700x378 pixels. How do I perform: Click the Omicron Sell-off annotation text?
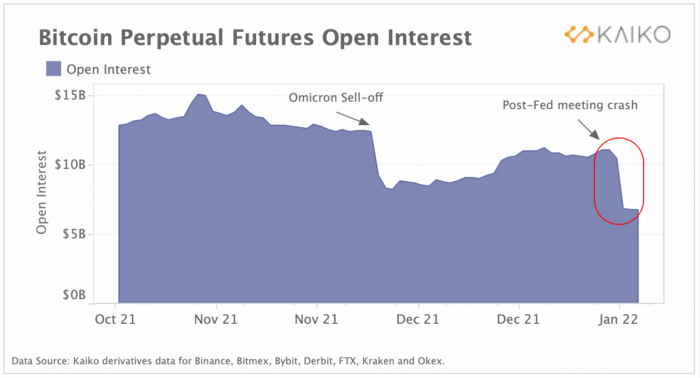pos(336,97)
